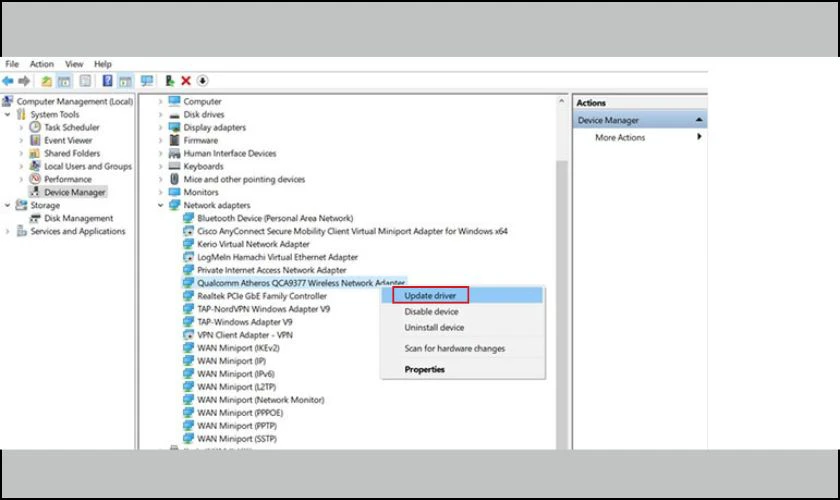Choose Scan for hardware changes in context menu
The width and height of the screenshot is (840, 500).
463,348
